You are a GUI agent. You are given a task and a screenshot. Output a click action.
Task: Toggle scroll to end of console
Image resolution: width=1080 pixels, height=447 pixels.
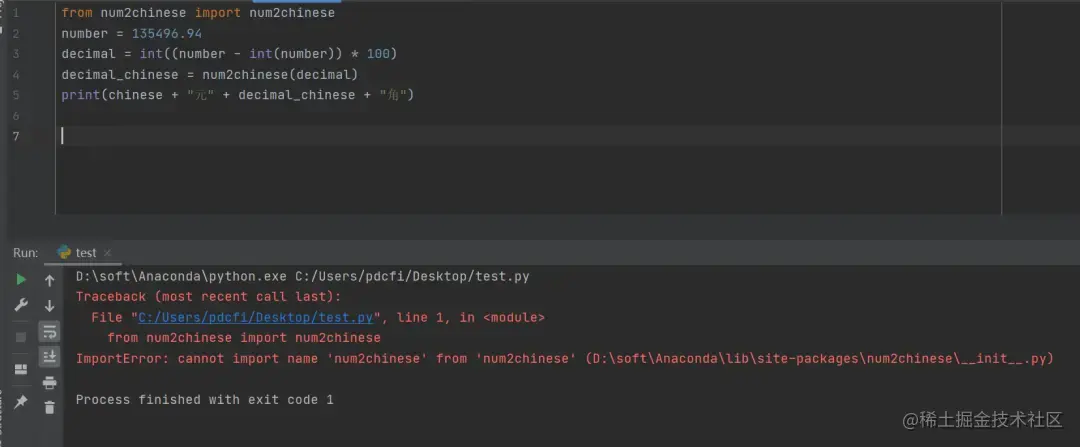pos(50,357)
